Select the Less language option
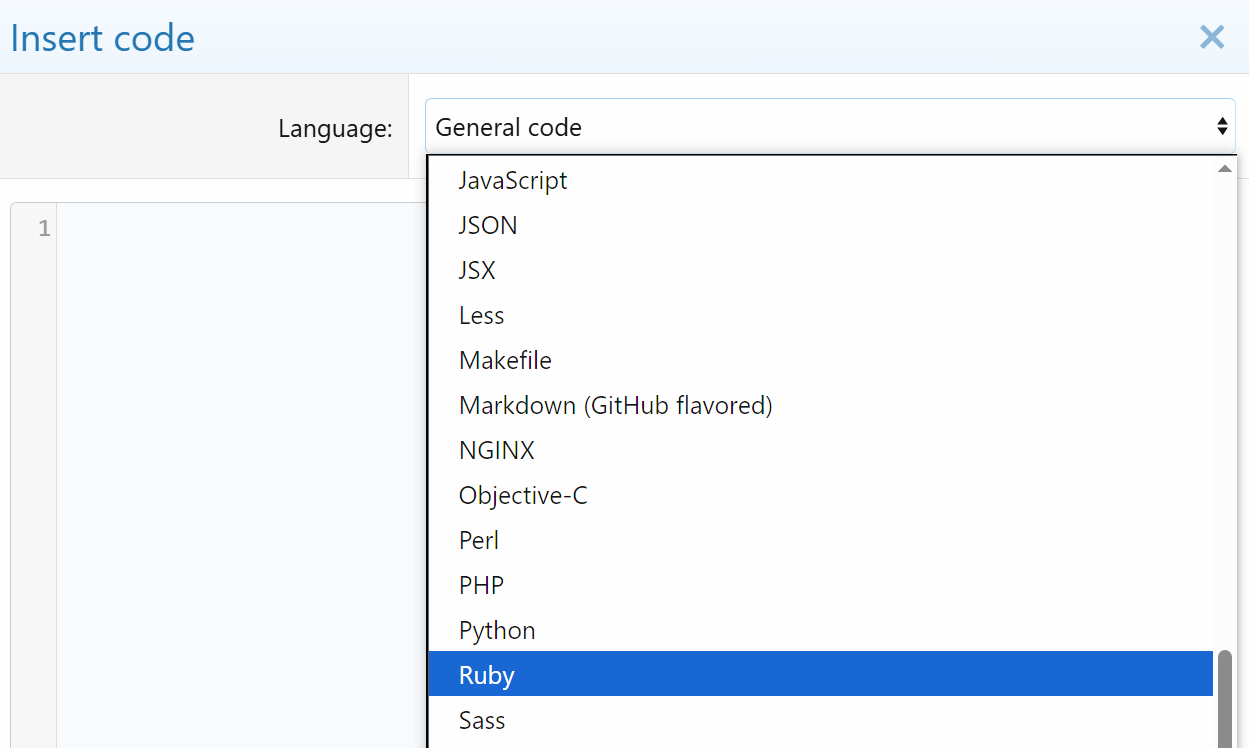The width and height of the screenshot is (1249, 748). (820, 316)
